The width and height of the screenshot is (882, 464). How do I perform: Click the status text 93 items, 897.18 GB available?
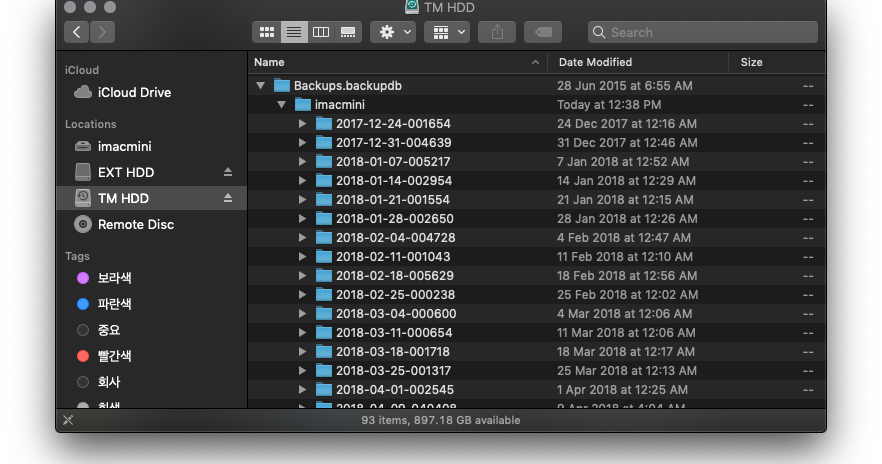(440, 420)
